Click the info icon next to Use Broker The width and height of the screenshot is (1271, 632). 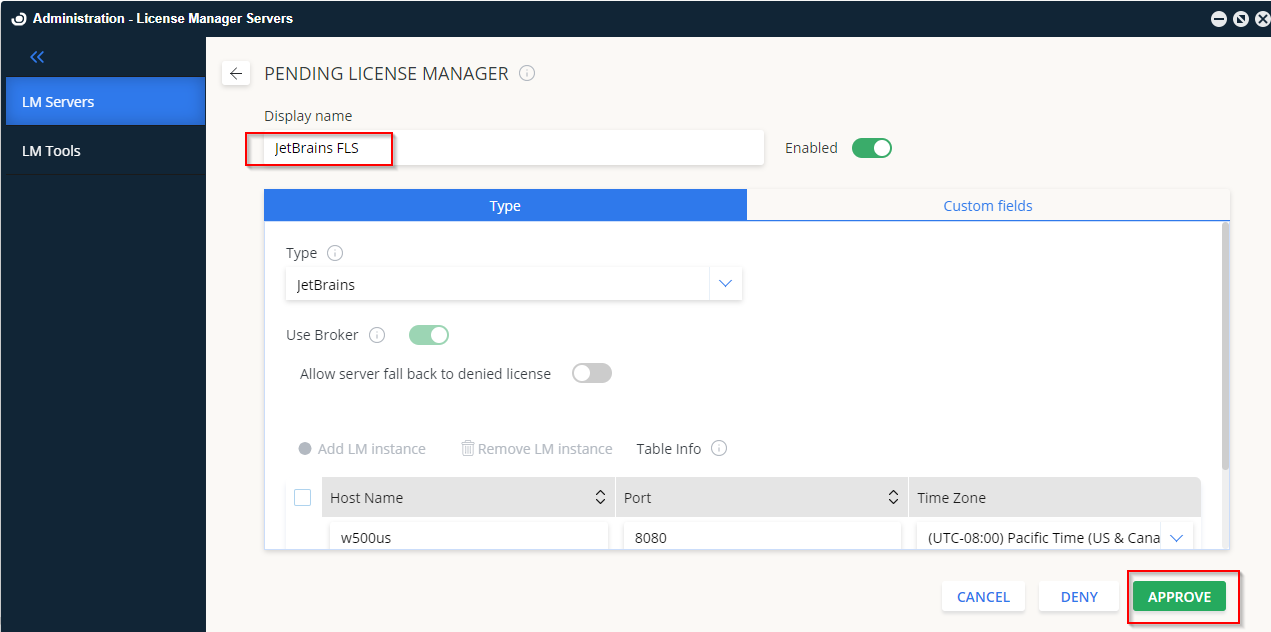(x=377, y=335)
